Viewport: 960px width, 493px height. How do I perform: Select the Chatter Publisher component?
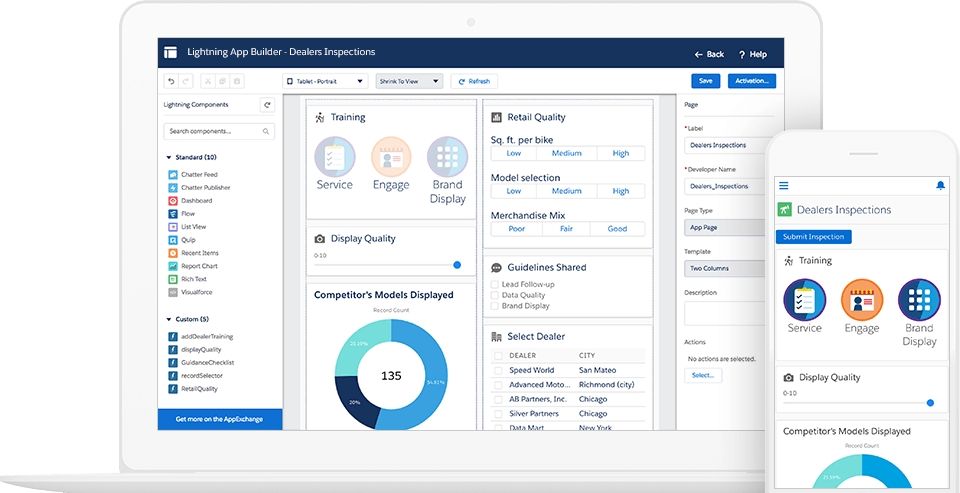point(200,187)
